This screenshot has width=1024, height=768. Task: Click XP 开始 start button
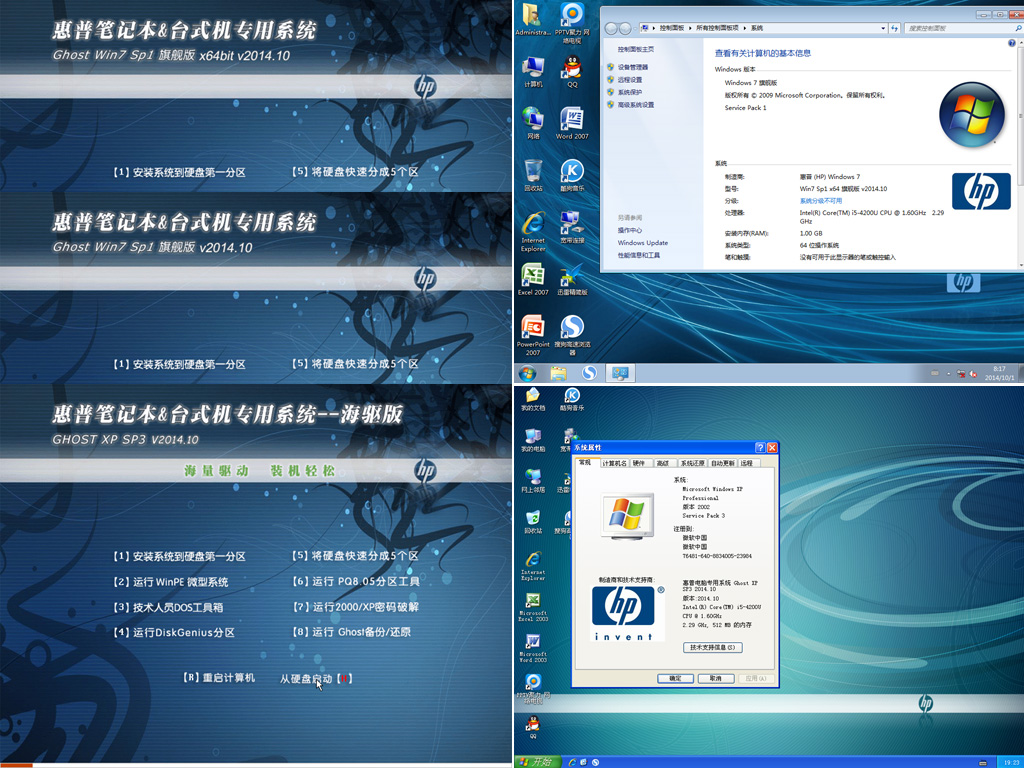pyautogui.click(x=536, y=762)
